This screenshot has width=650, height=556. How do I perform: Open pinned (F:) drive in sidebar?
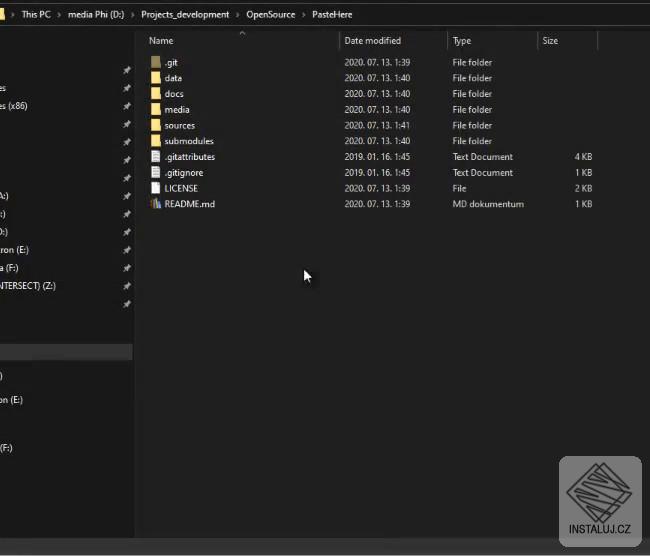(9, 268)
